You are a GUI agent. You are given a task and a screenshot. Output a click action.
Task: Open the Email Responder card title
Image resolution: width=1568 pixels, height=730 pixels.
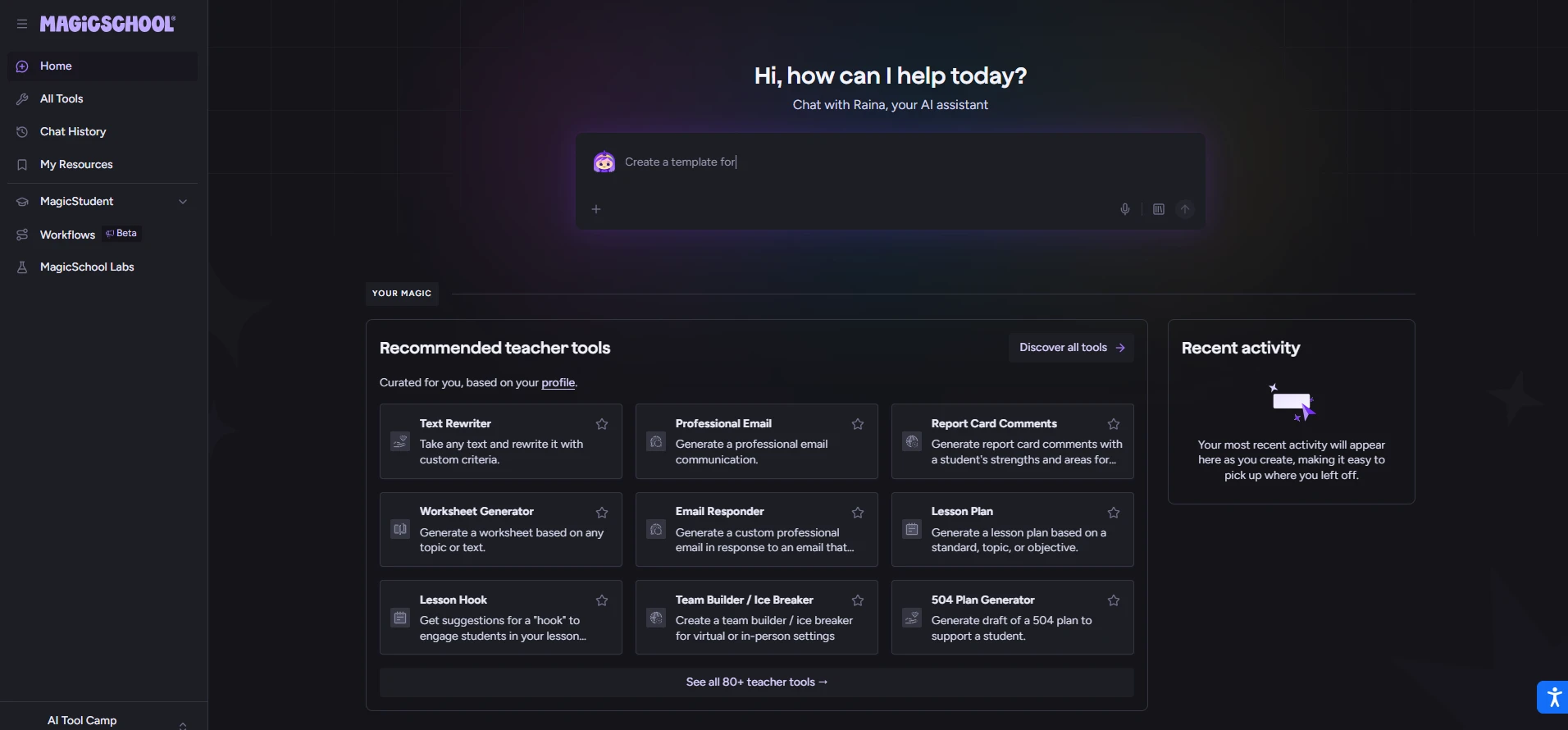719,511
